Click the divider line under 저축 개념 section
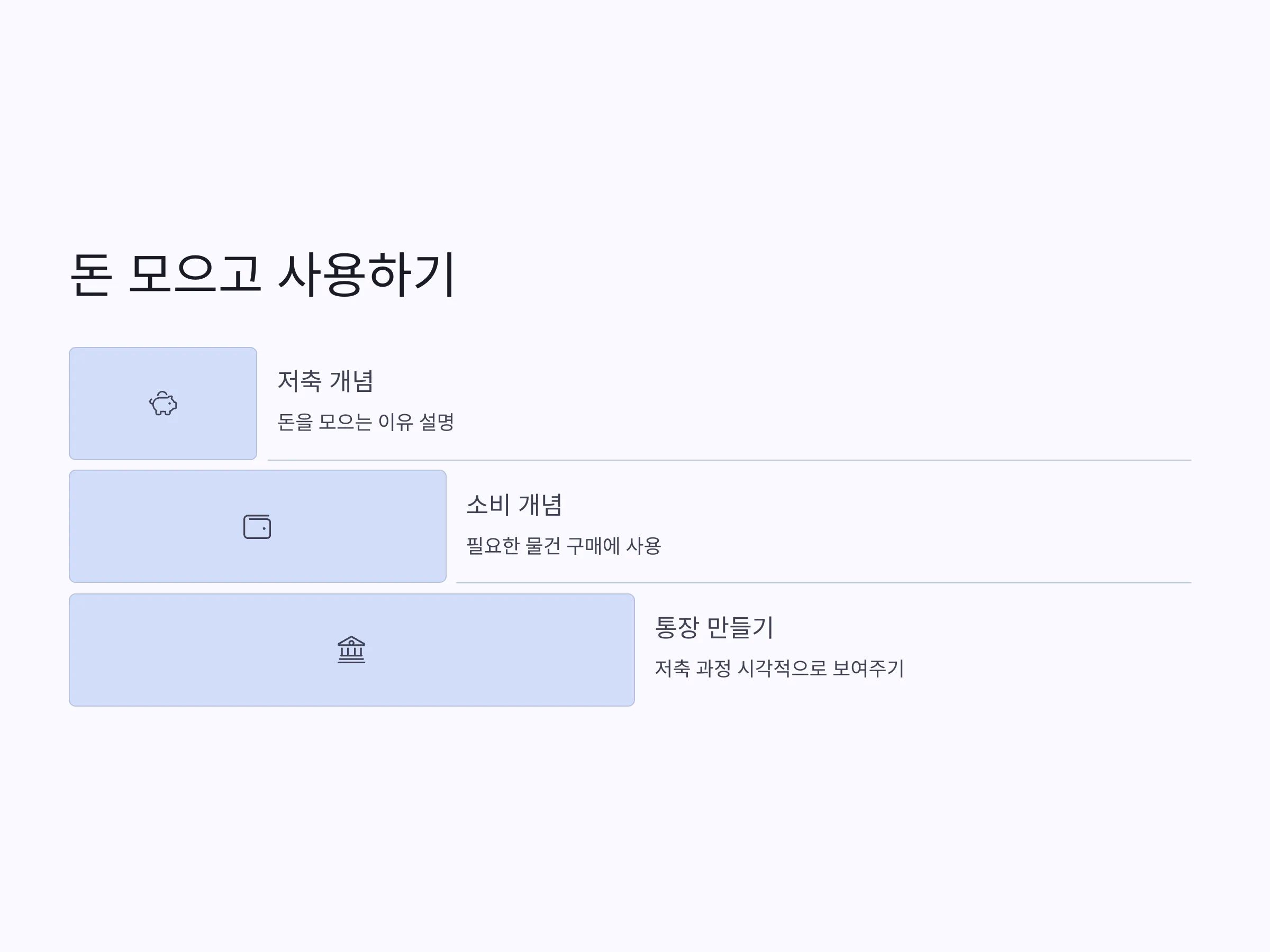Viewport: 1270px width, 952px height. pos(729,460)
